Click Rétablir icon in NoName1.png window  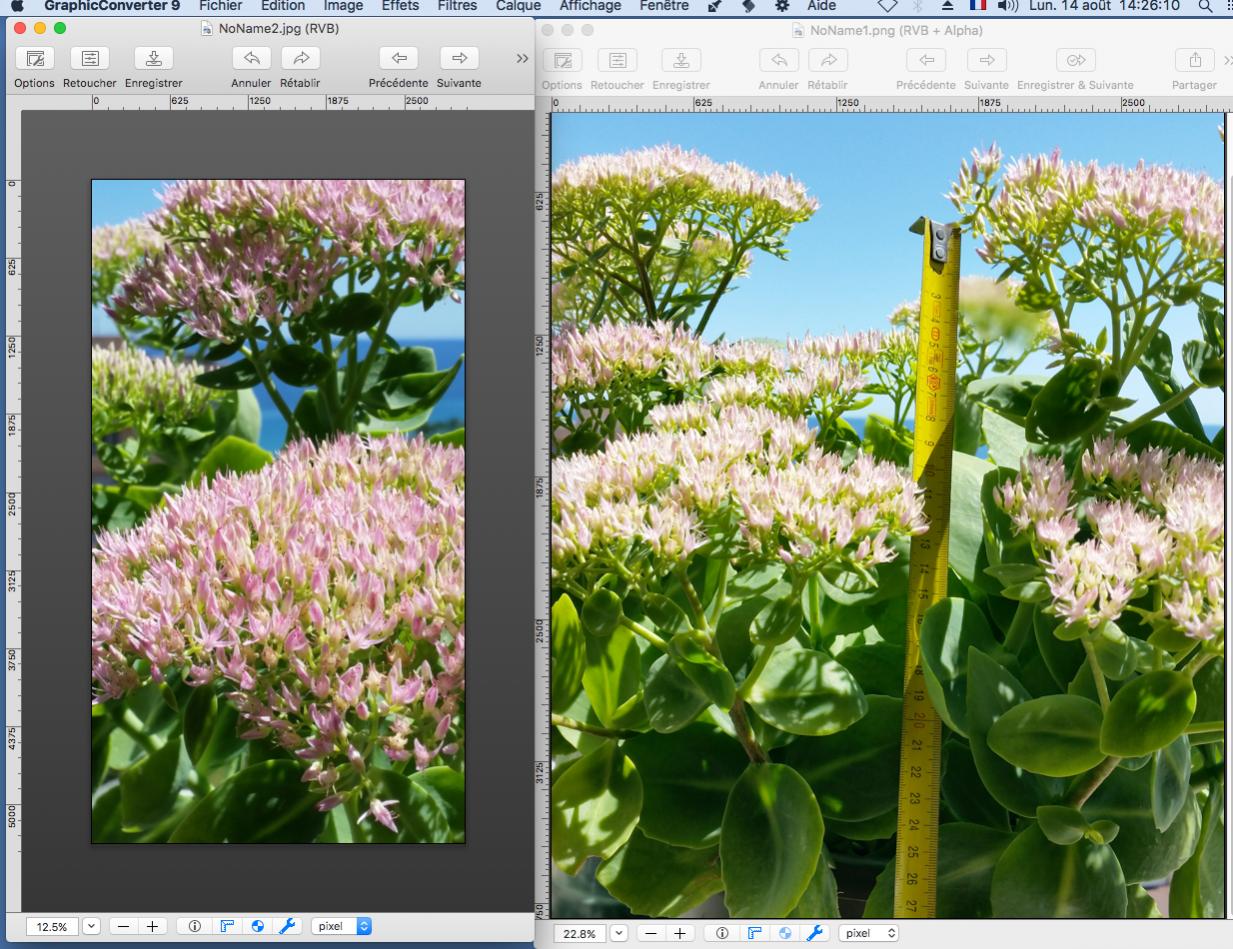[828, 60]
